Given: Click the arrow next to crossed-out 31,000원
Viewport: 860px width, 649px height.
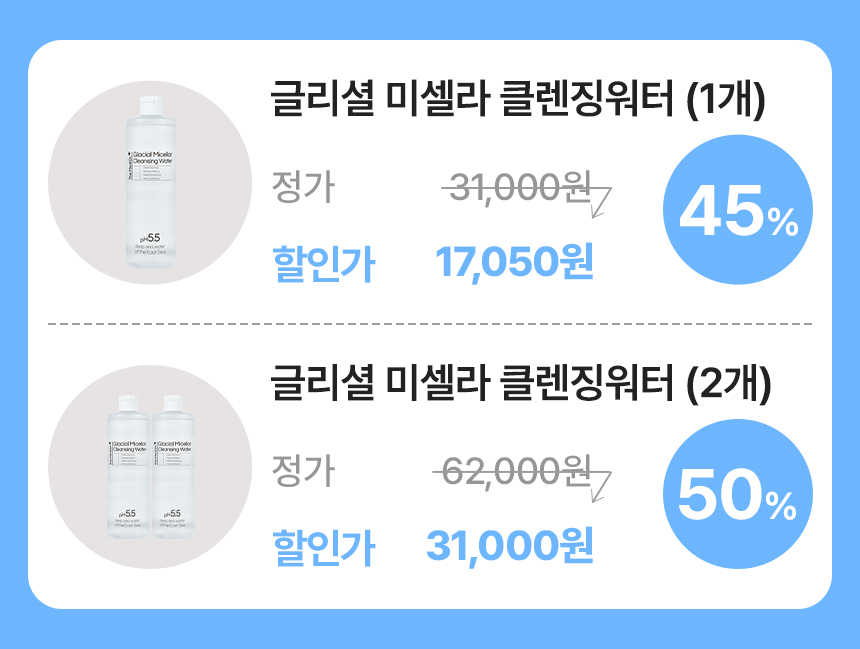Looking at the screenshot, I should (x=601, y=200).
